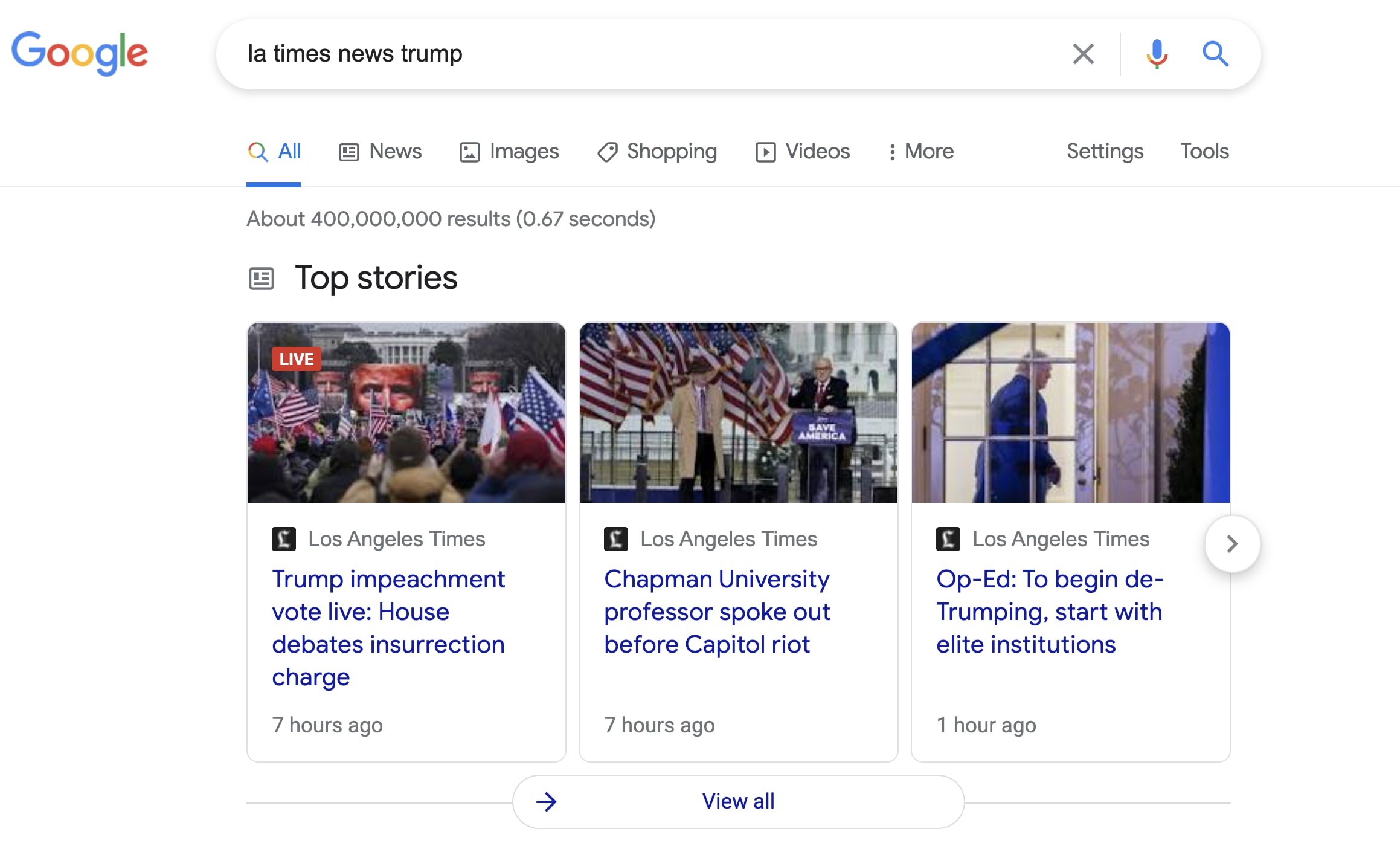Open the window silhouette story thumbnail
Screen dimensions: 1400x846
pos(1071,413)
